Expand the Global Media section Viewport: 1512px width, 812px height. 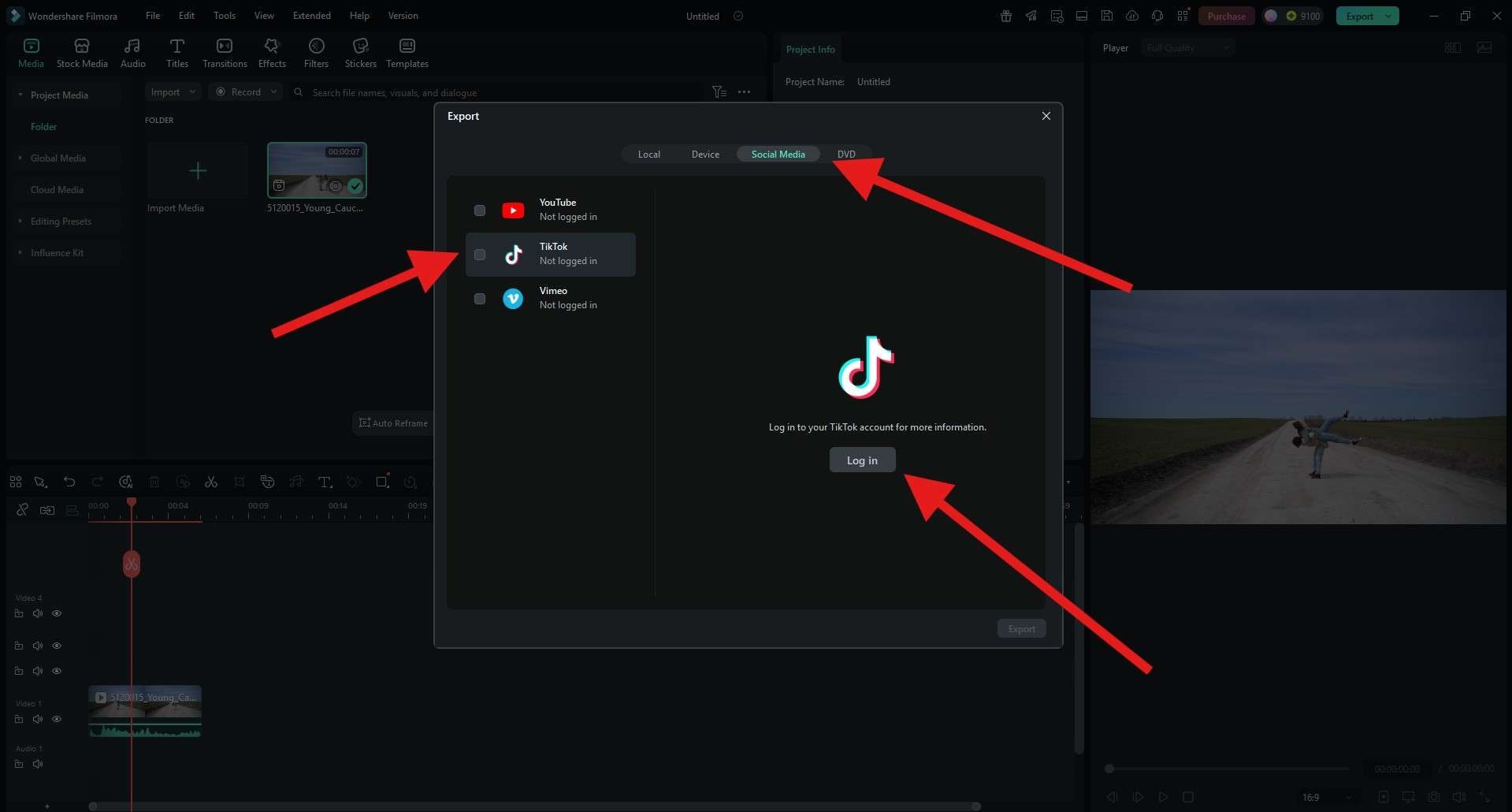(20, 158)
